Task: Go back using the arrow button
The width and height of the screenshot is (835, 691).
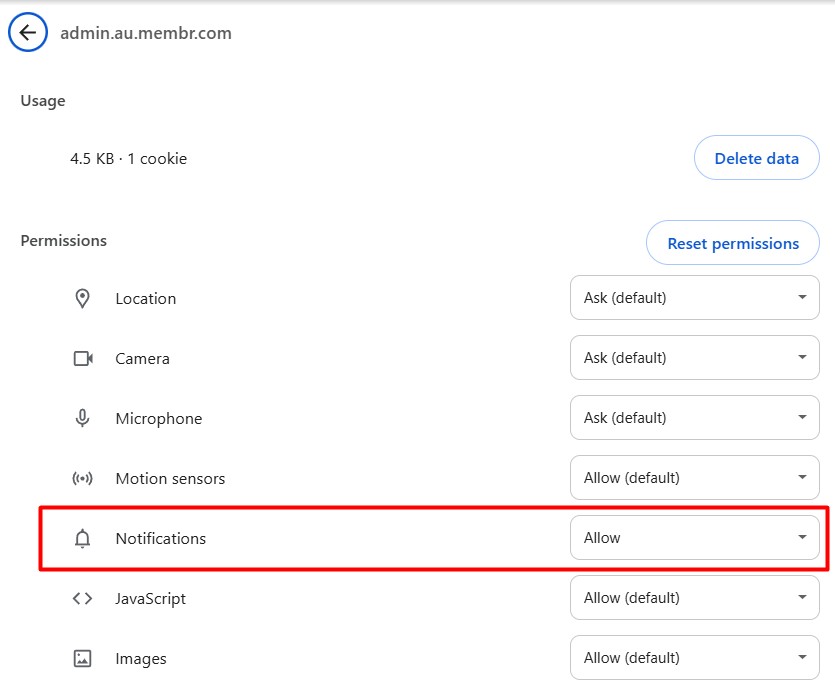Action: pyautogui.click(x=28, y=32)
